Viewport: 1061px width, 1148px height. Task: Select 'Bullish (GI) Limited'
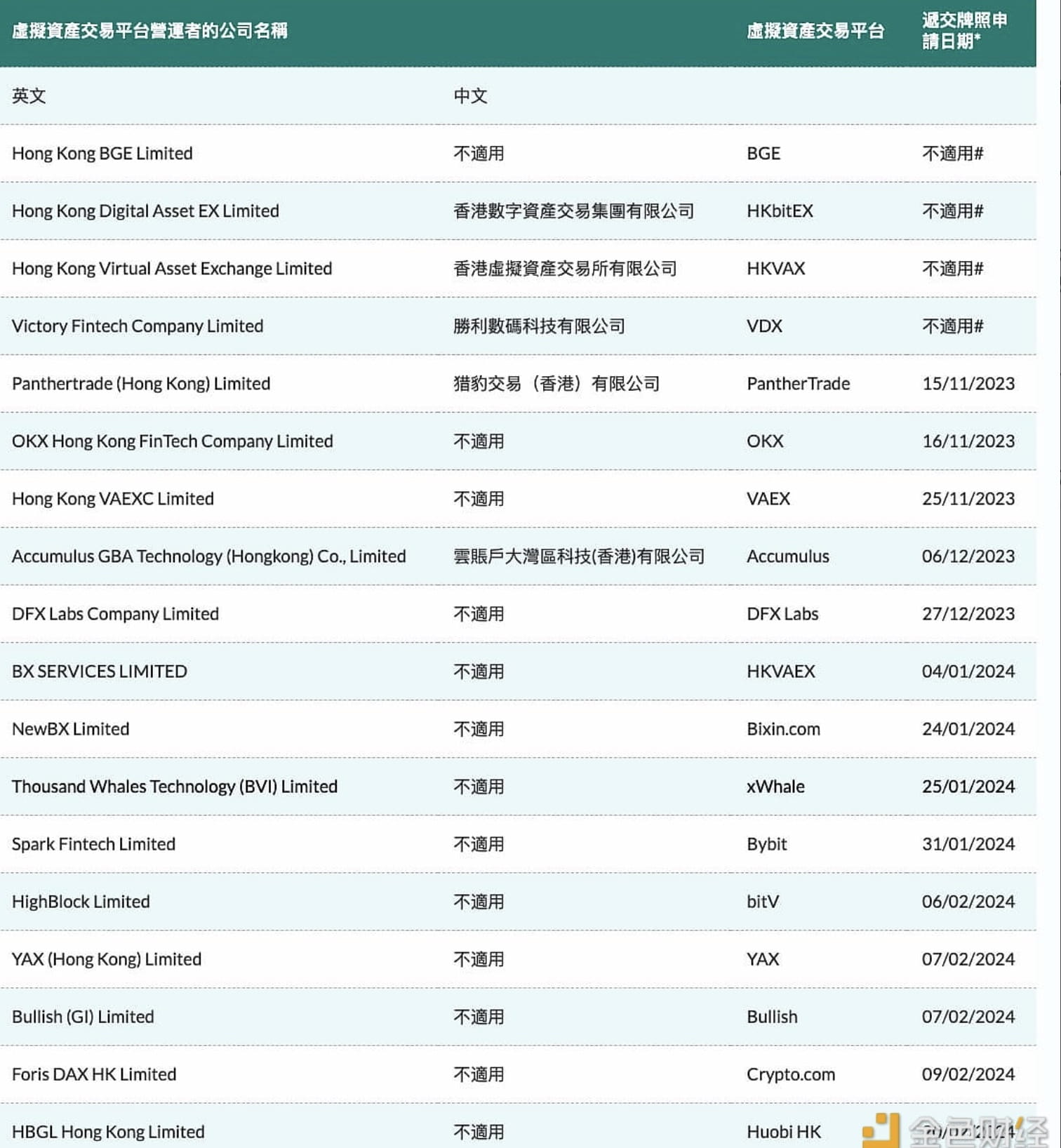tap(83, 1017)
